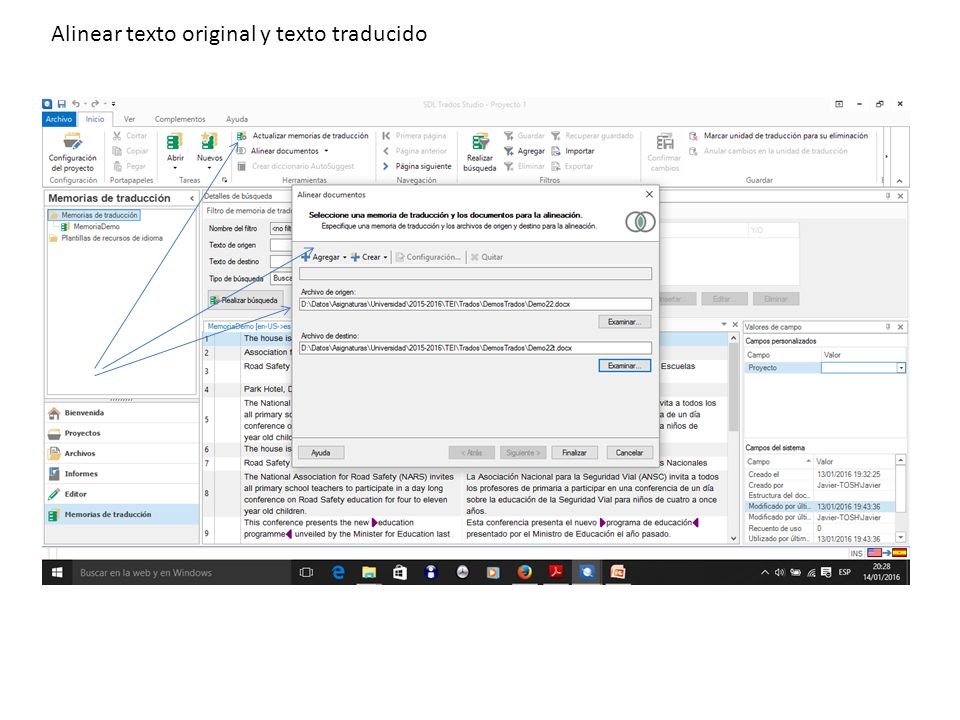This screenshot has height=720, width=960.
Task: Switch to the Inicio ribbon tab
Action: (95, 119)
